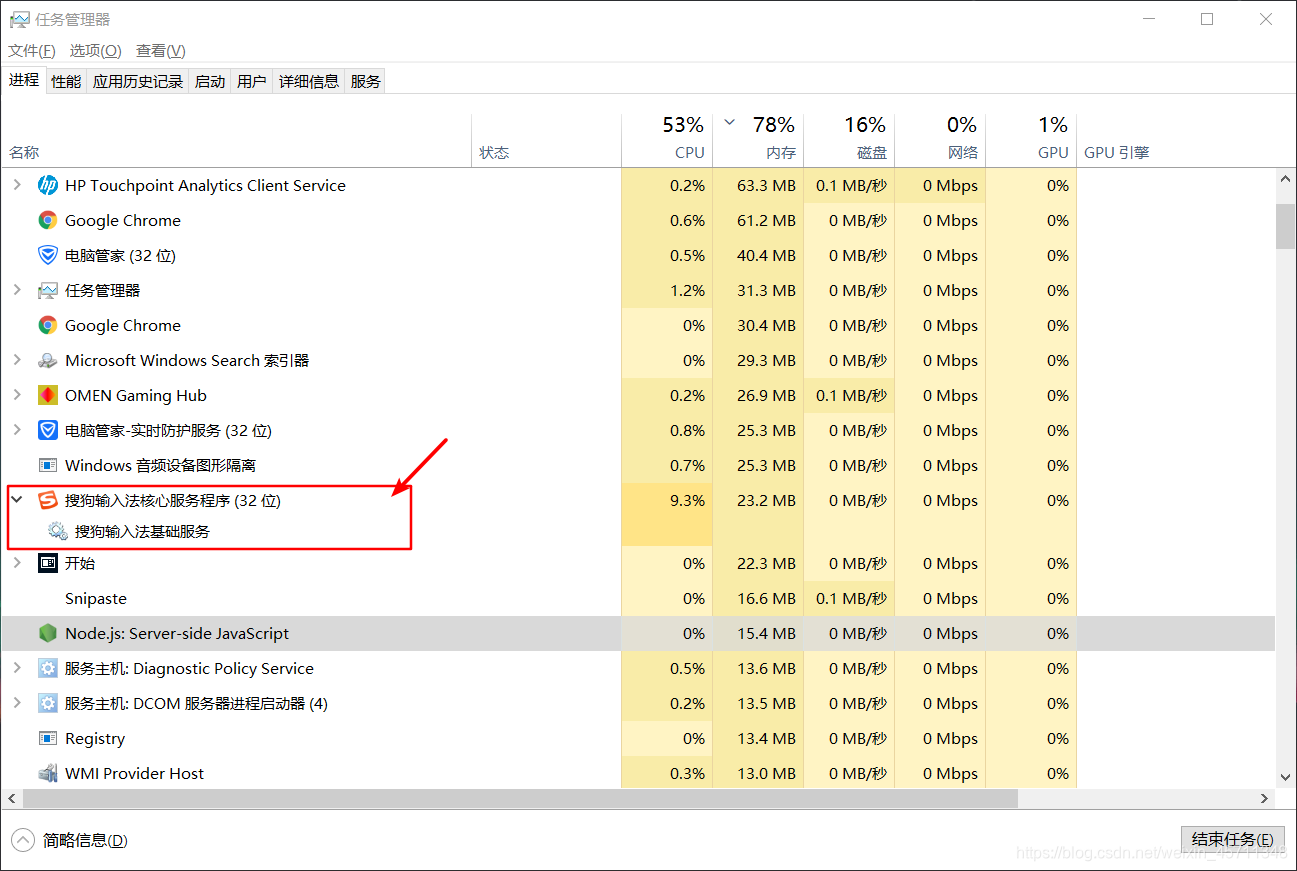Sort by the CPU column header

[x=667, y=140]
